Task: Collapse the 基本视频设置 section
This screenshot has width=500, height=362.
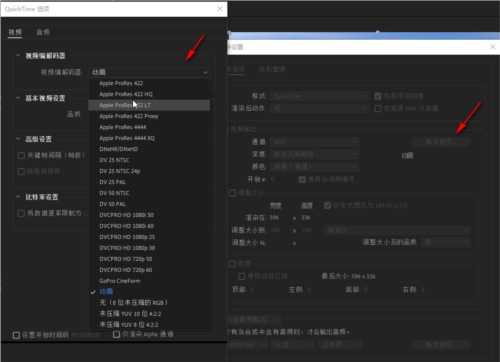Action: click(18, 98)
